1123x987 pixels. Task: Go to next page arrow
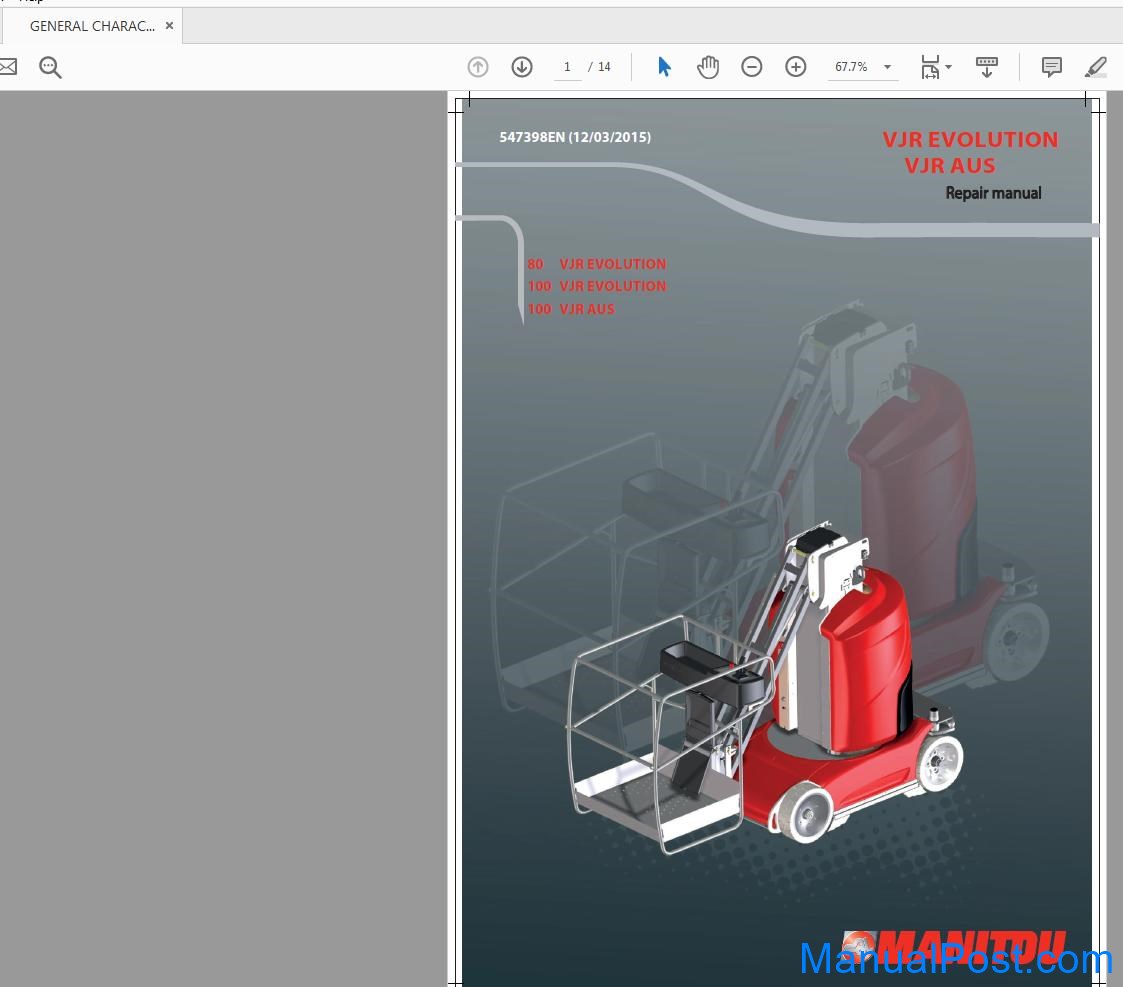point(522,67)
